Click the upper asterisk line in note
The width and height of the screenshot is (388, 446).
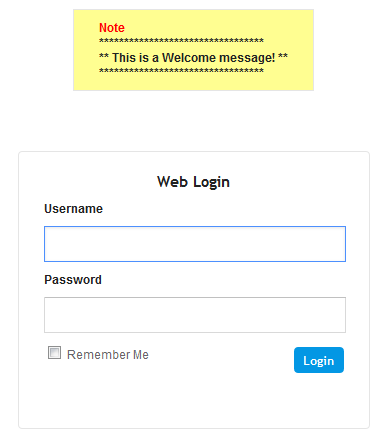tap(181, 41)
